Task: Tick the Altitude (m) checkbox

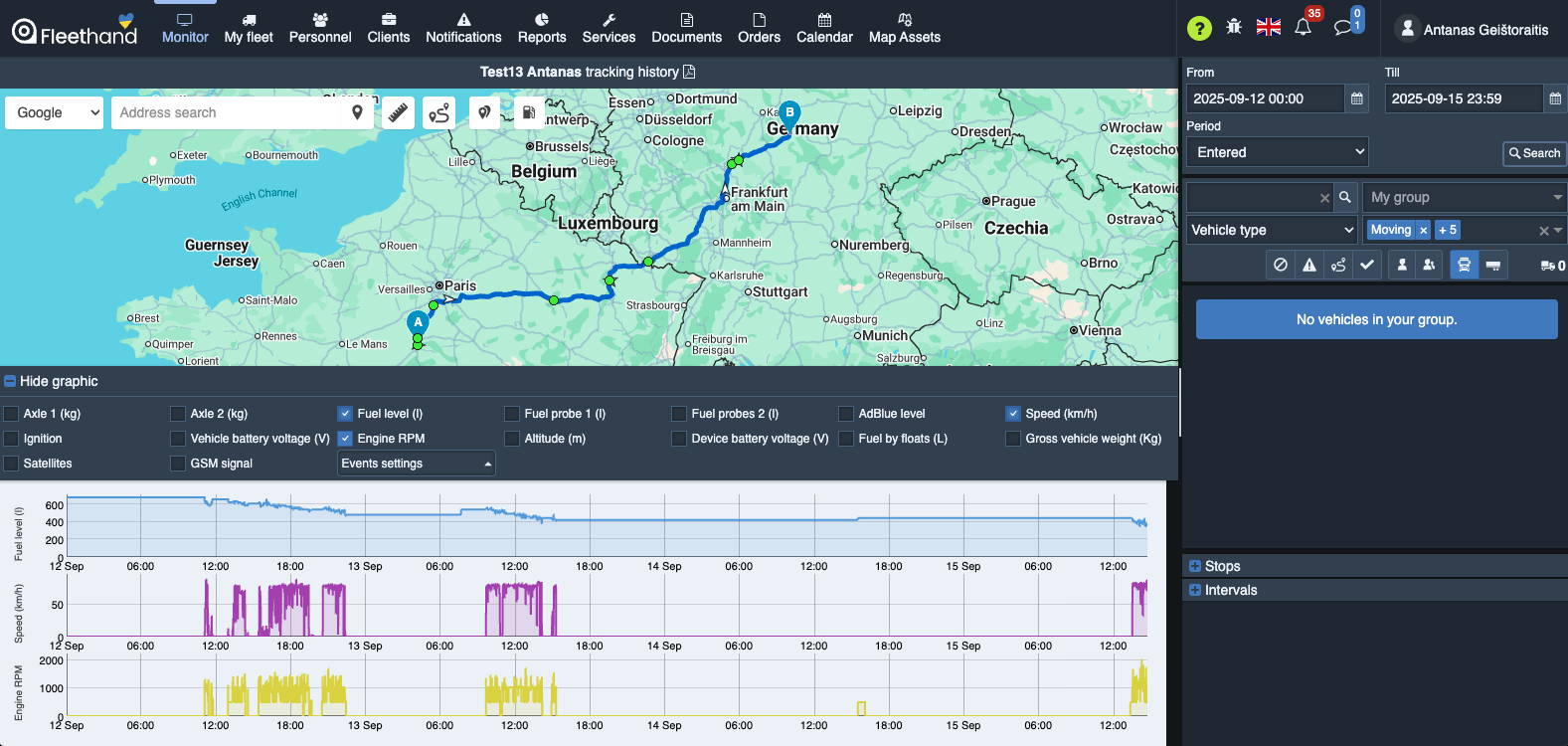Action: (512, 439)
